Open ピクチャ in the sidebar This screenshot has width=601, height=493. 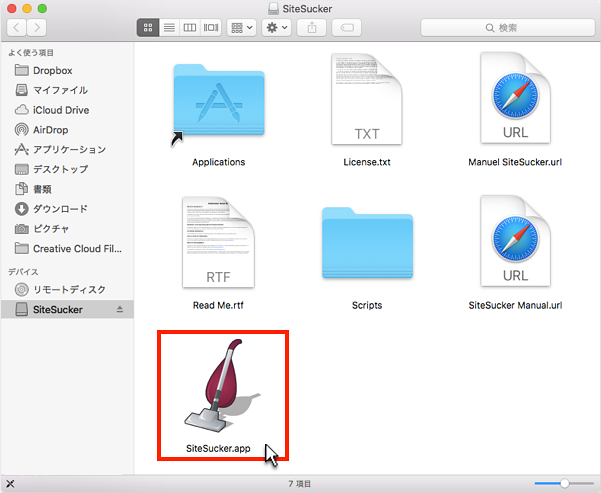pos(67,229)
